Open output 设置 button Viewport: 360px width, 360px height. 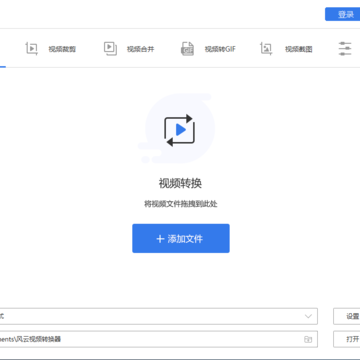(347, 316)
